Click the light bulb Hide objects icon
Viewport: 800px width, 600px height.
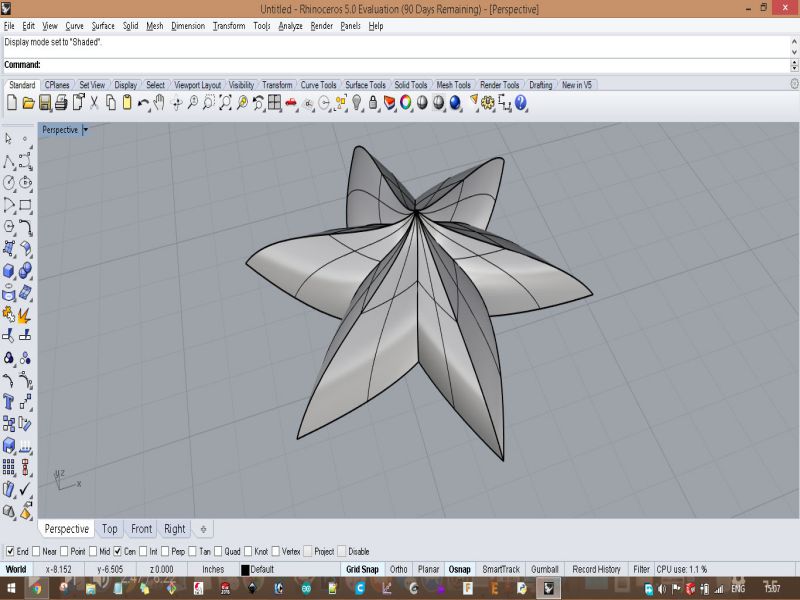click(356, 103)
